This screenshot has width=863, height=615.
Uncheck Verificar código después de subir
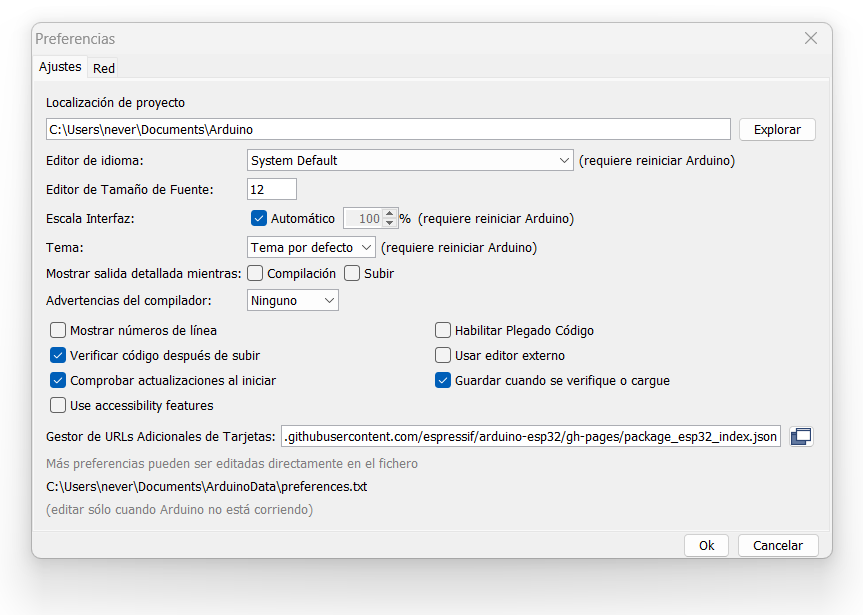coord(58,356)
